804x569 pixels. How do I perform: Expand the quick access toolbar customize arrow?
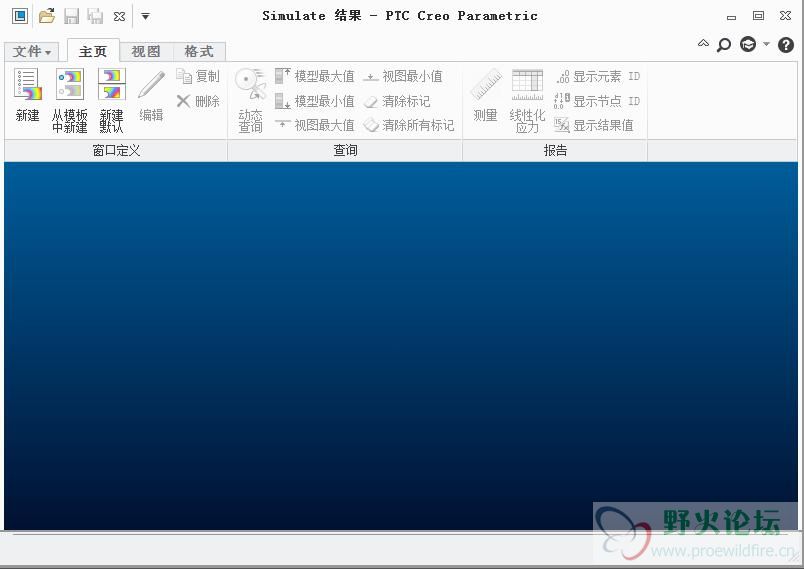[x=146, y=16]
